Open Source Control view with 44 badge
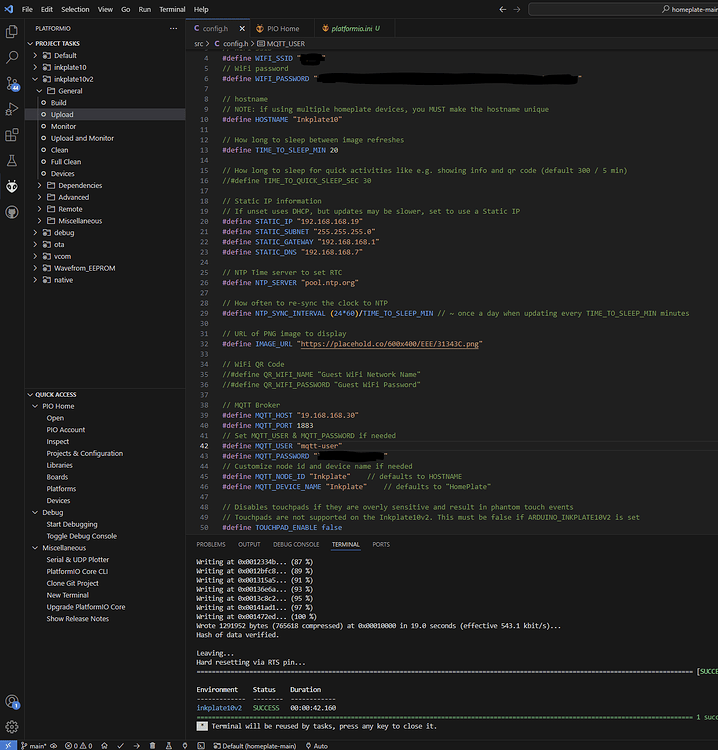718x750 pixels. (x=12, y=84)
